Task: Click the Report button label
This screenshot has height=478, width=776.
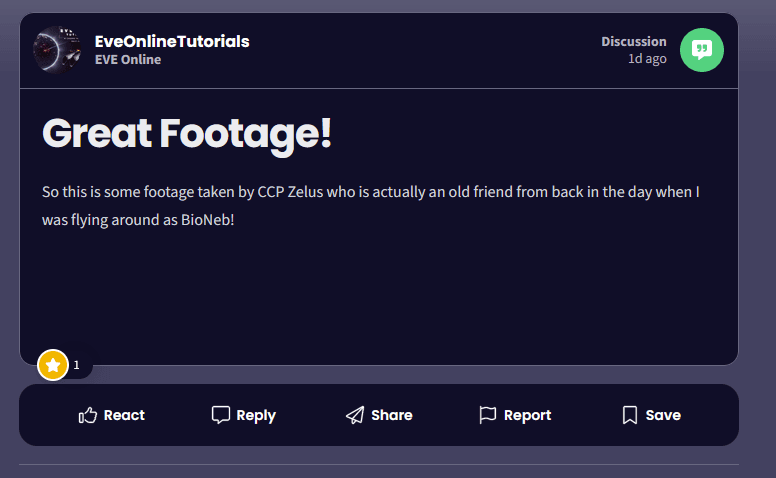Action: point(527,415)
